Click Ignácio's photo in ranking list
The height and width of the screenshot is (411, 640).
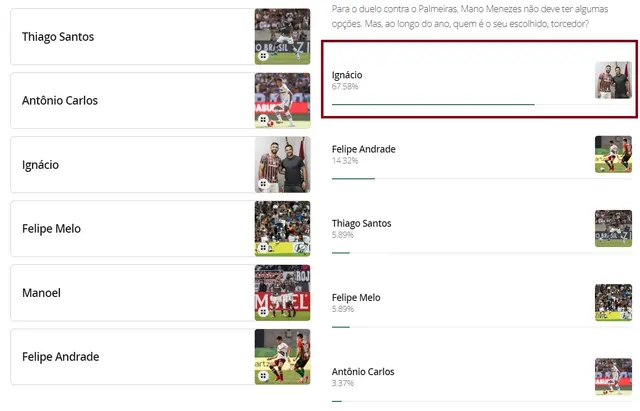coord(283,165)
